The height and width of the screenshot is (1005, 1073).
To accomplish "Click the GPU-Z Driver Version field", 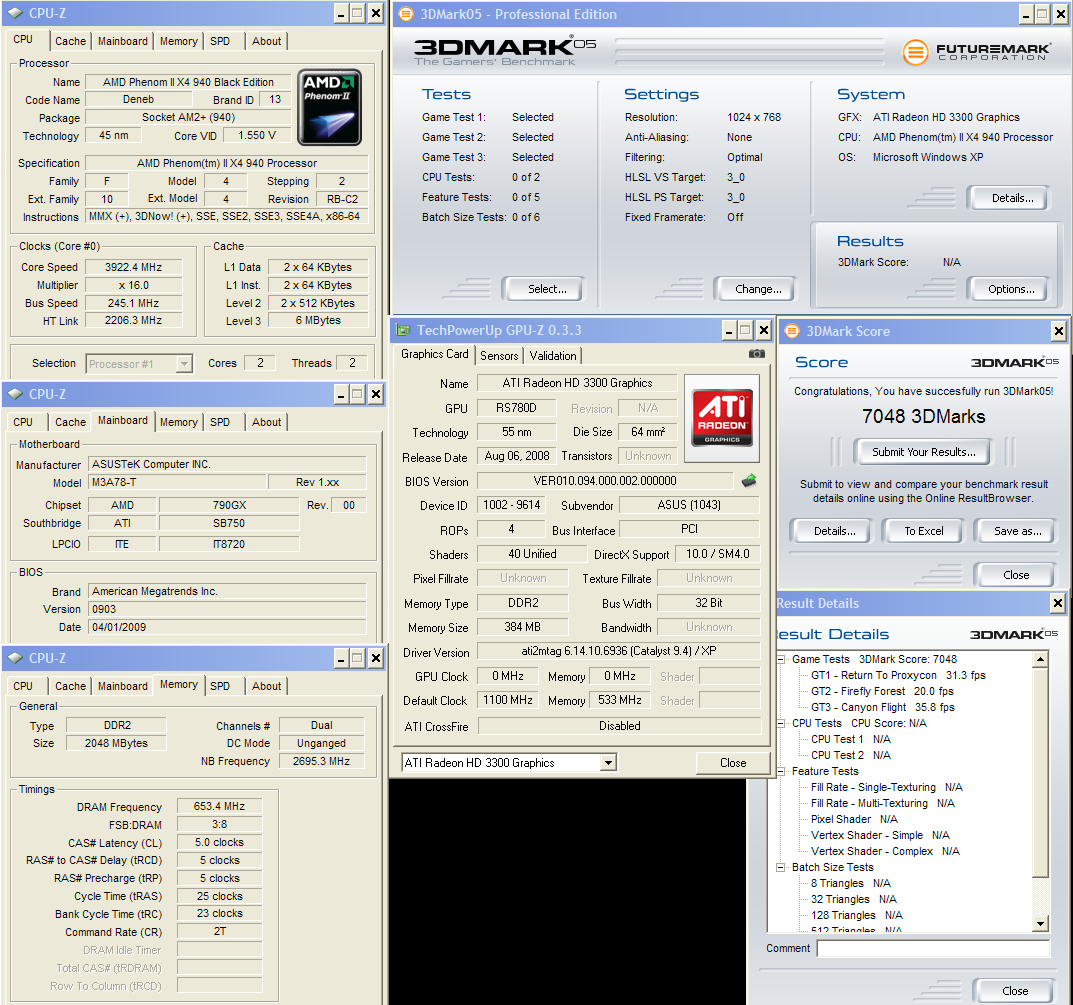I will [619, 651].
